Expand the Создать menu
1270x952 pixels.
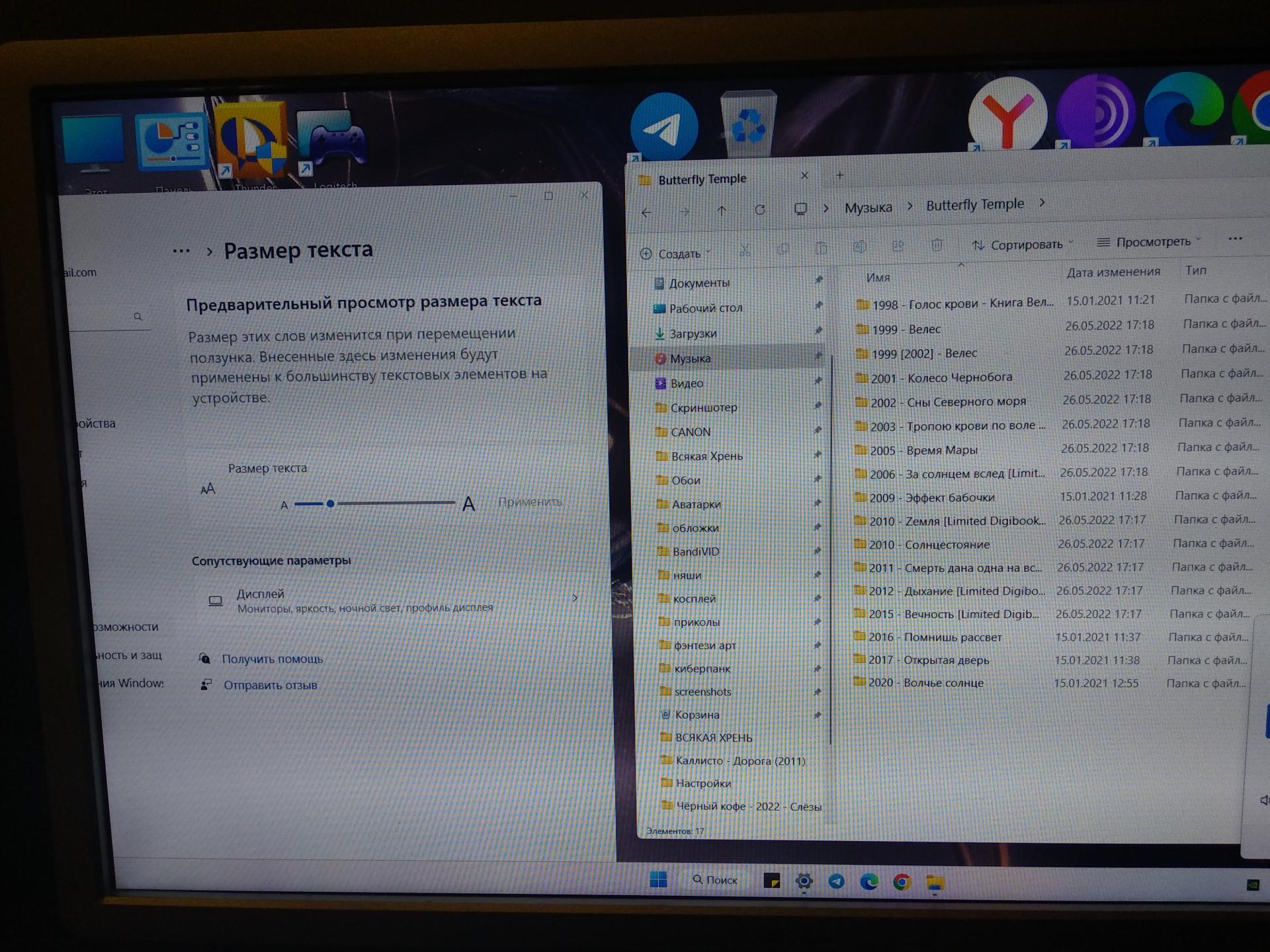(x=675, y=254)
